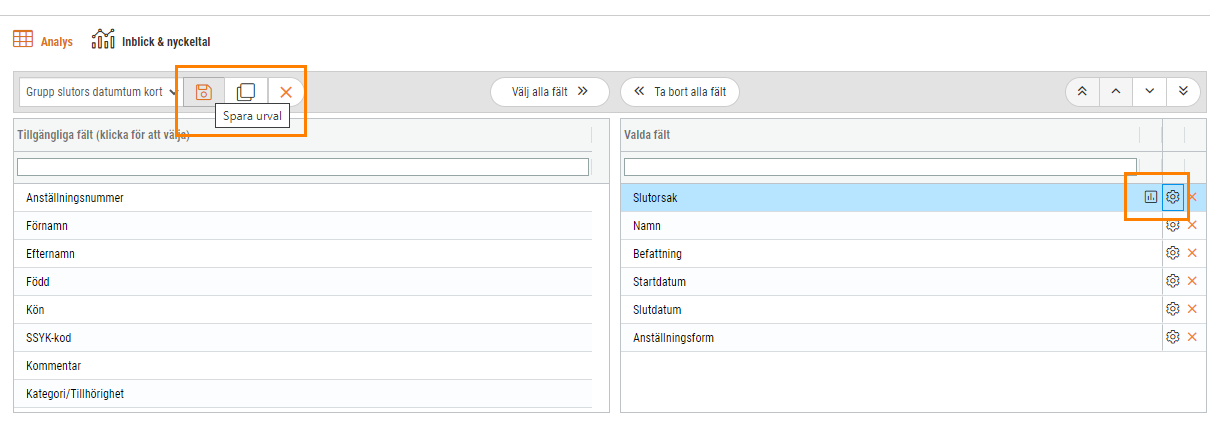Remove Namn field with its X icon
This screenshot has height=421, width=1210.
coord(1192,225)
